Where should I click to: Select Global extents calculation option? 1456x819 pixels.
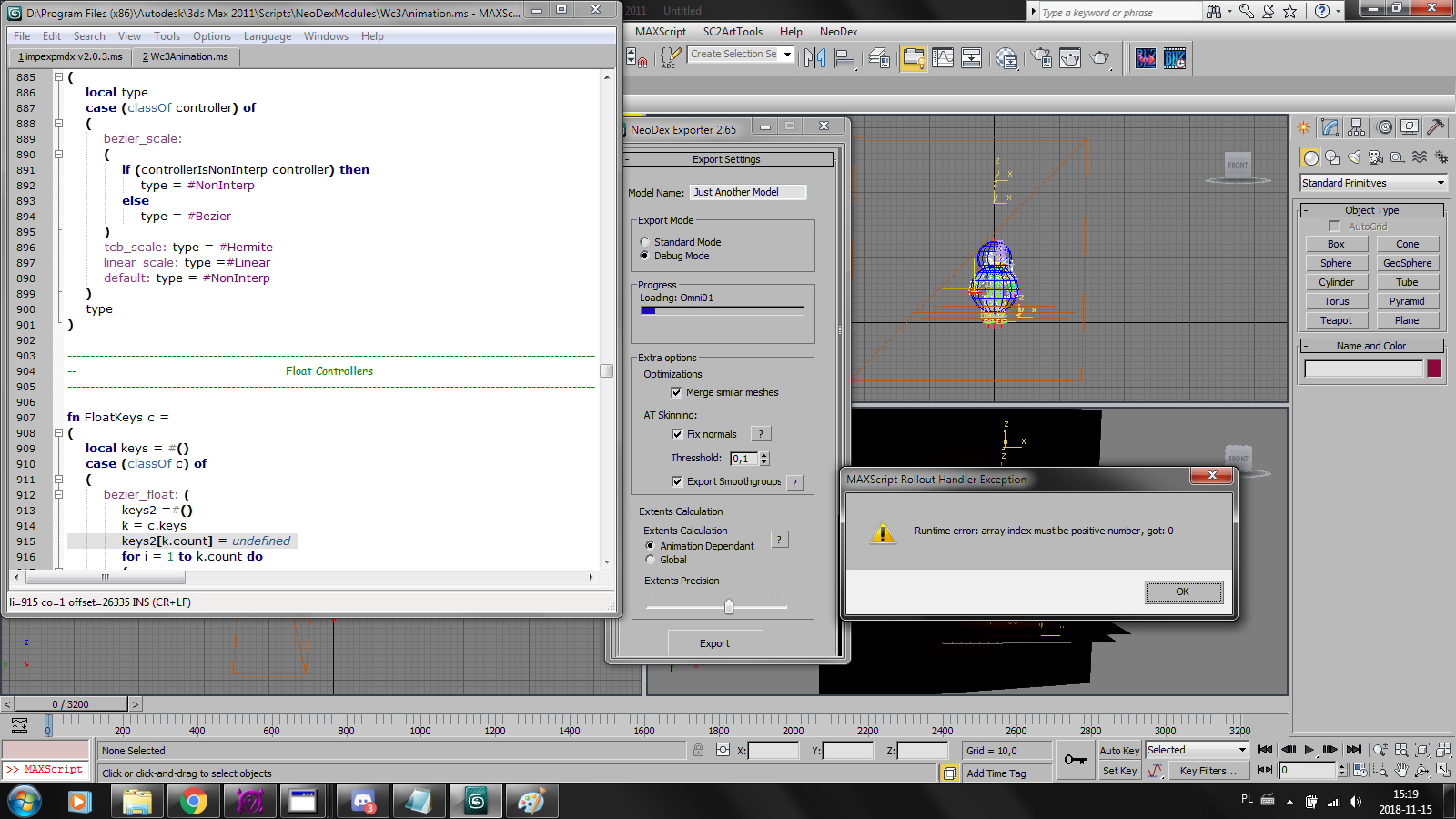[x=650, y=560]
